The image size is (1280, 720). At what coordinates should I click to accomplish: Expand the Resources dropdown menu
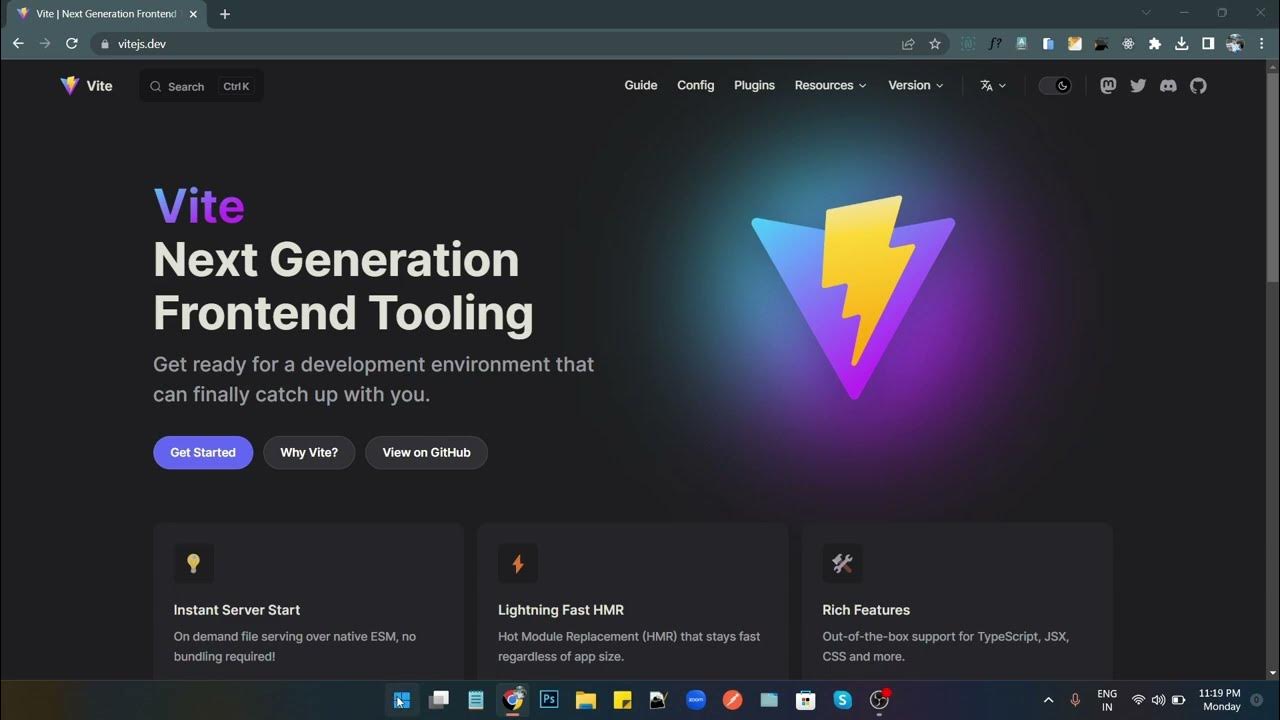tap(830, 86)
